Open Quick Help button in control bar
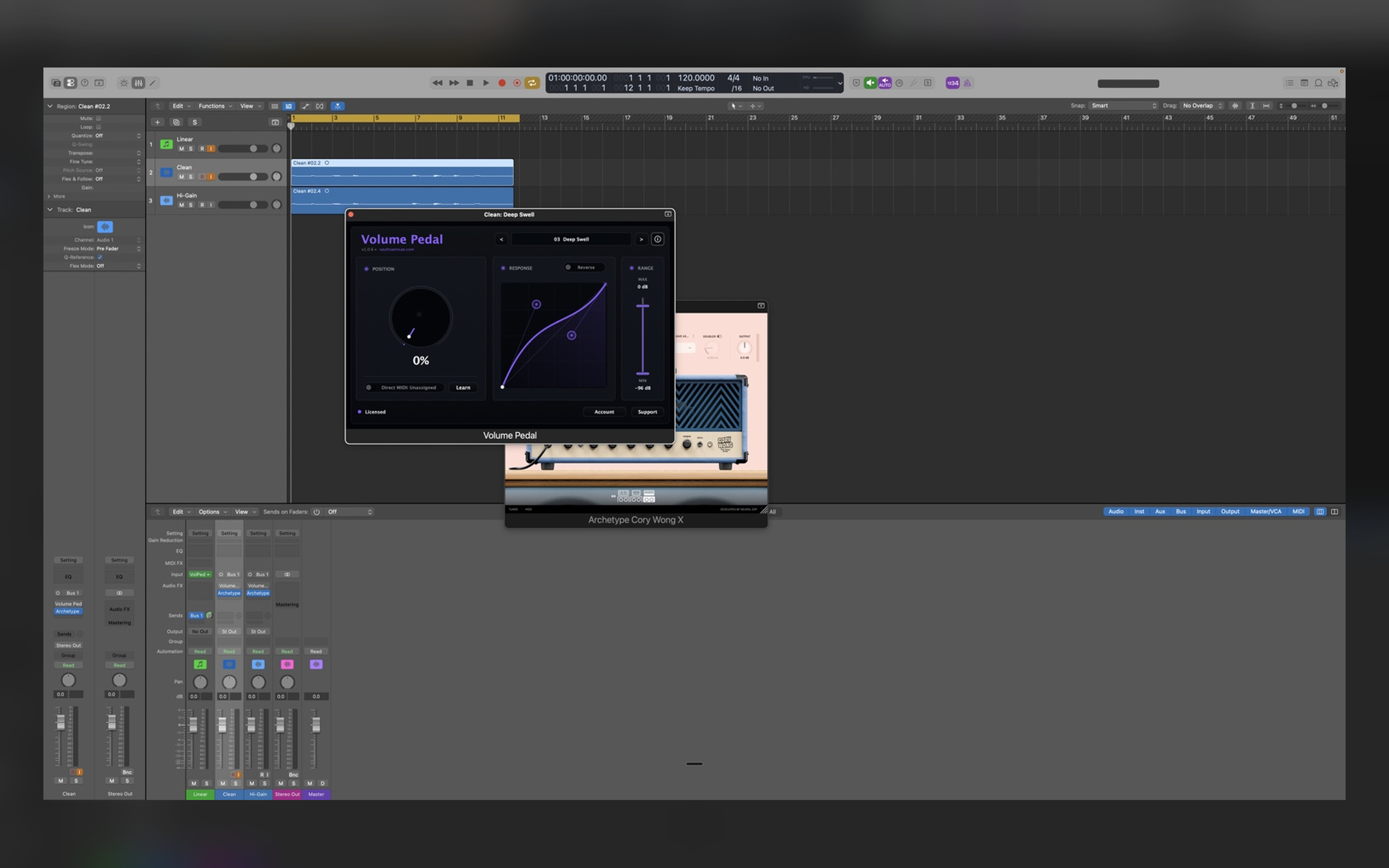This screenshot has height=868, width=1389. pyautogui.click(x=84, y=82)
